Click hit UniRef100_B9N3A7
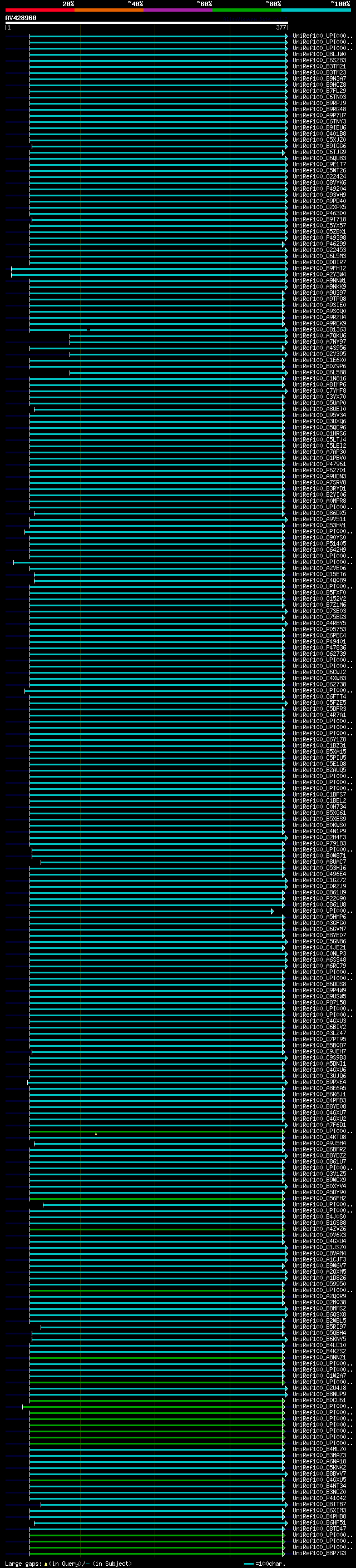 319,78
